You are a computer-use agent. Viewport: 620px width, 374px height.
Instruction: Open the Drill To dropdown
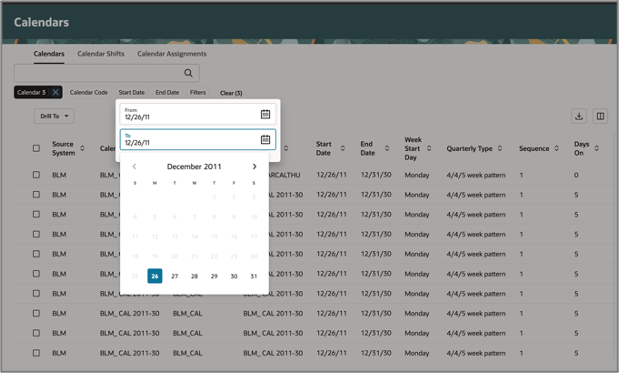[x=54, y=116]
